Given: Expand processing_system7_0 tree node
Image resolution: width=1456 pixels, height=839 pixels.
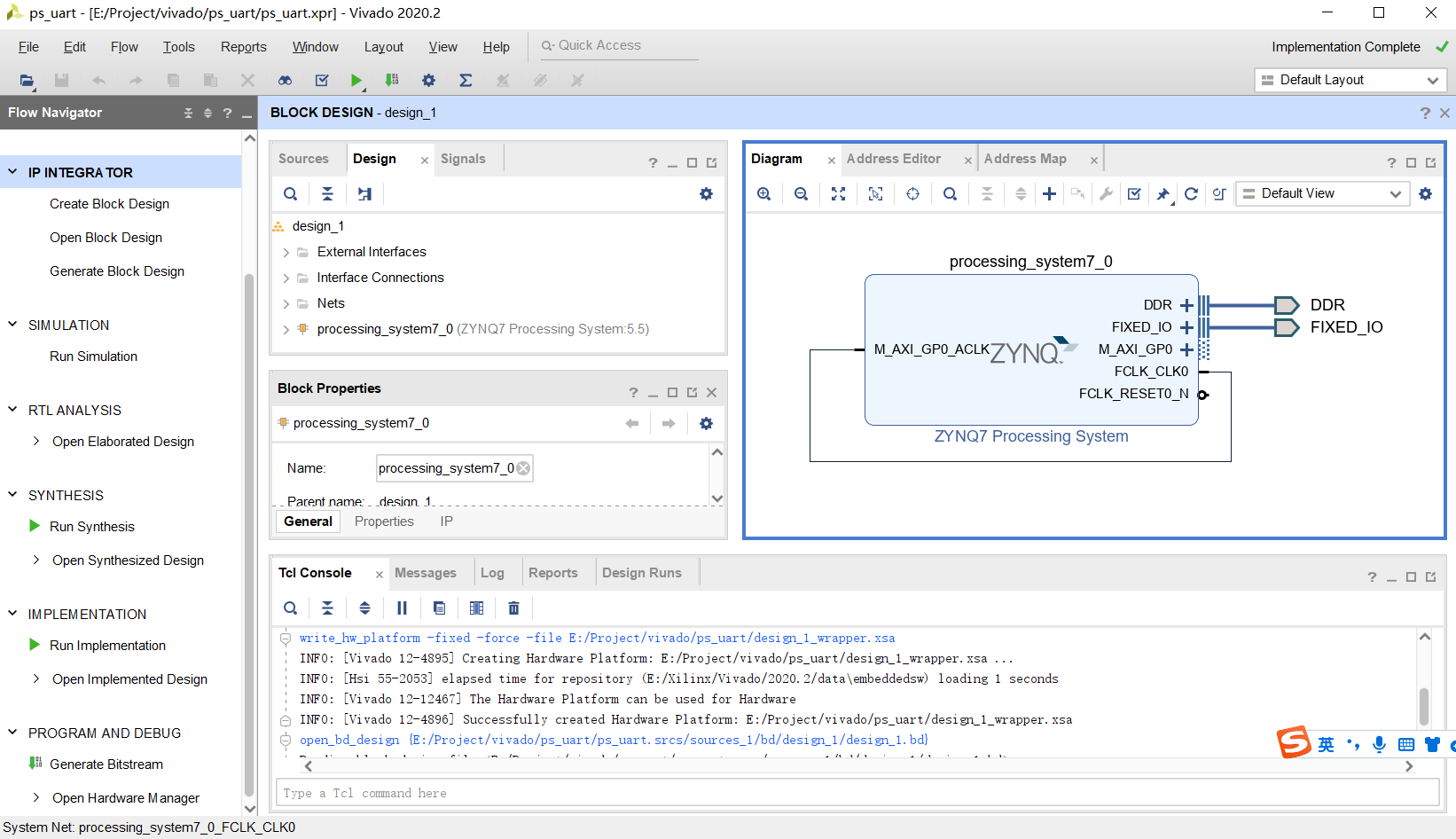Looking at the screenshot, I should 286,330.
